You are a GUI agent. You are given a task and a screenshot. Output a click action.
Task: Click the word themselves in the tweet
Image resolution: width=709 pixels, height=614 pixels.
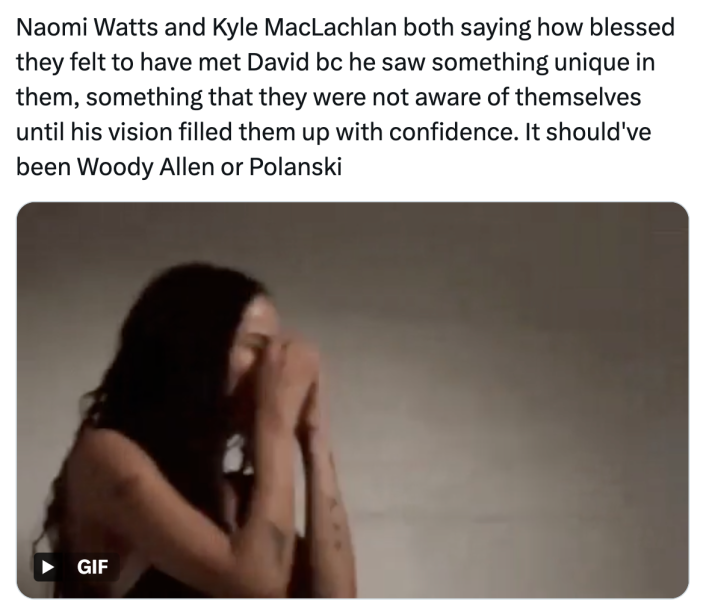pyautogui.click(x=578, y=97)
